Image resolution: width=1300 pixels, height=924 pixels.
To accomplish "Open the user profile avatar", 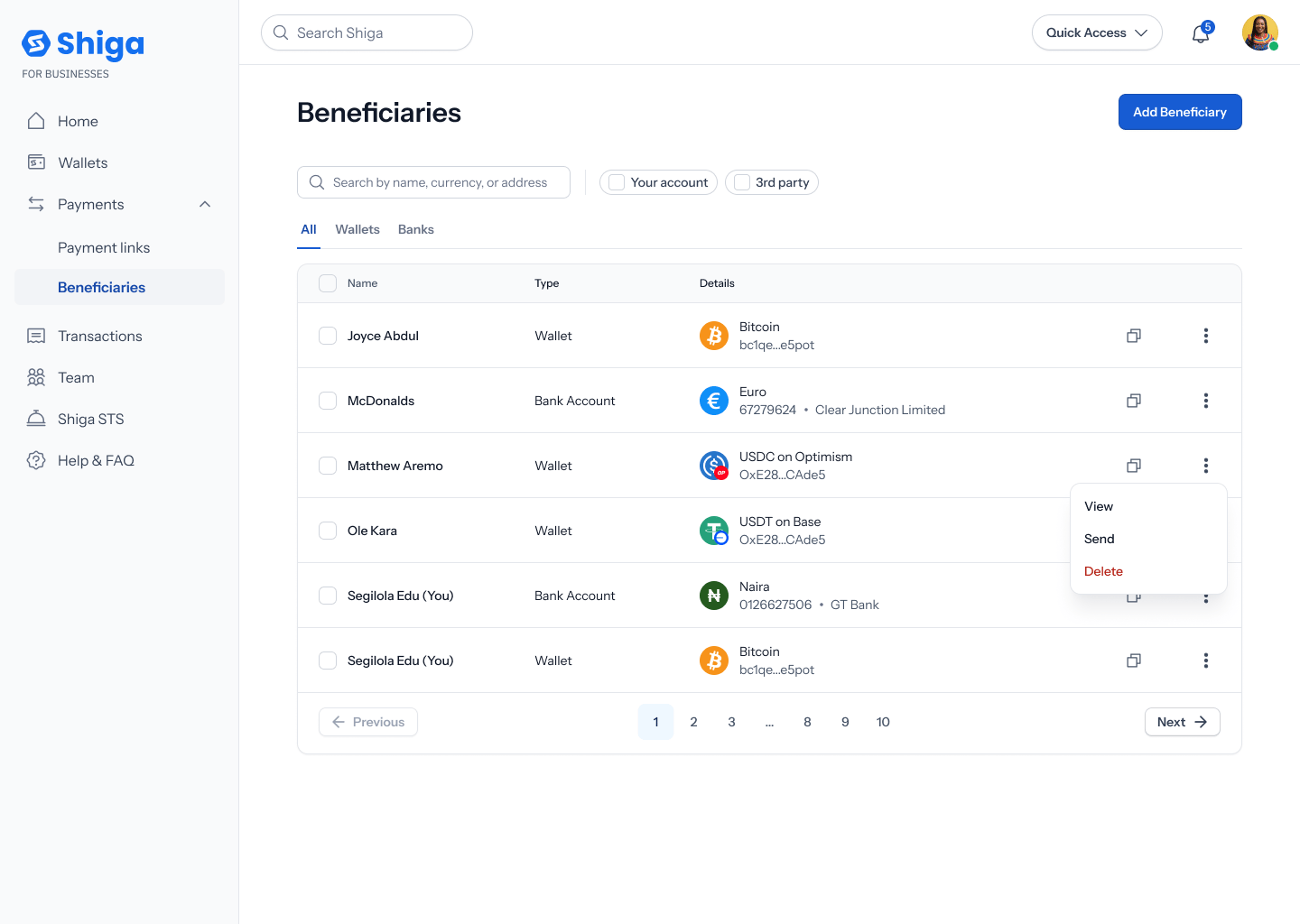I will click(1260, 32).
